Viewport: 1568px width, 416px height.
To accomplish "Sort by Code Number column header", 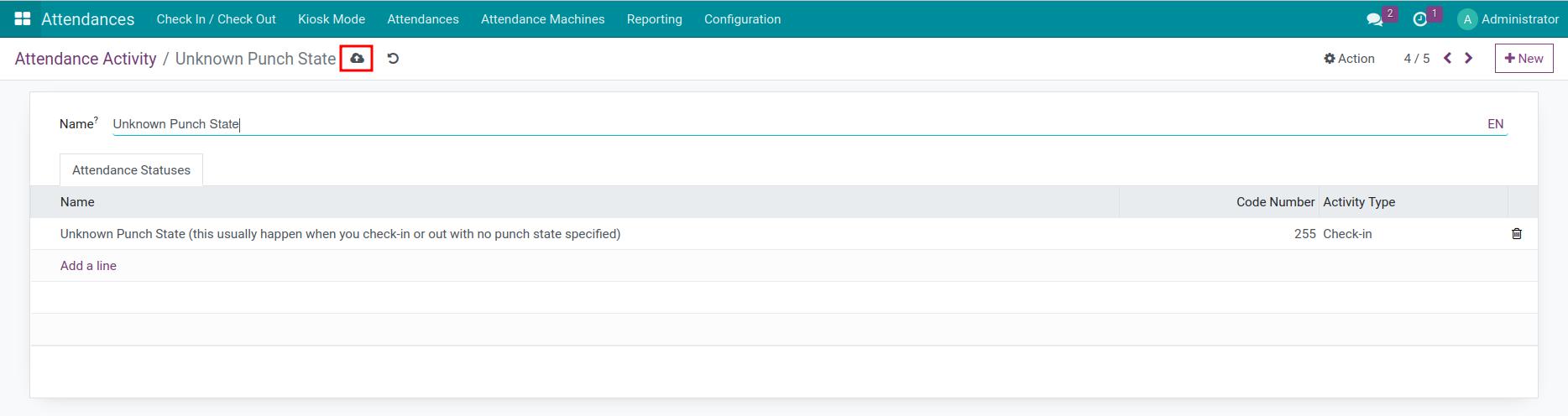I will point(1219,202).
